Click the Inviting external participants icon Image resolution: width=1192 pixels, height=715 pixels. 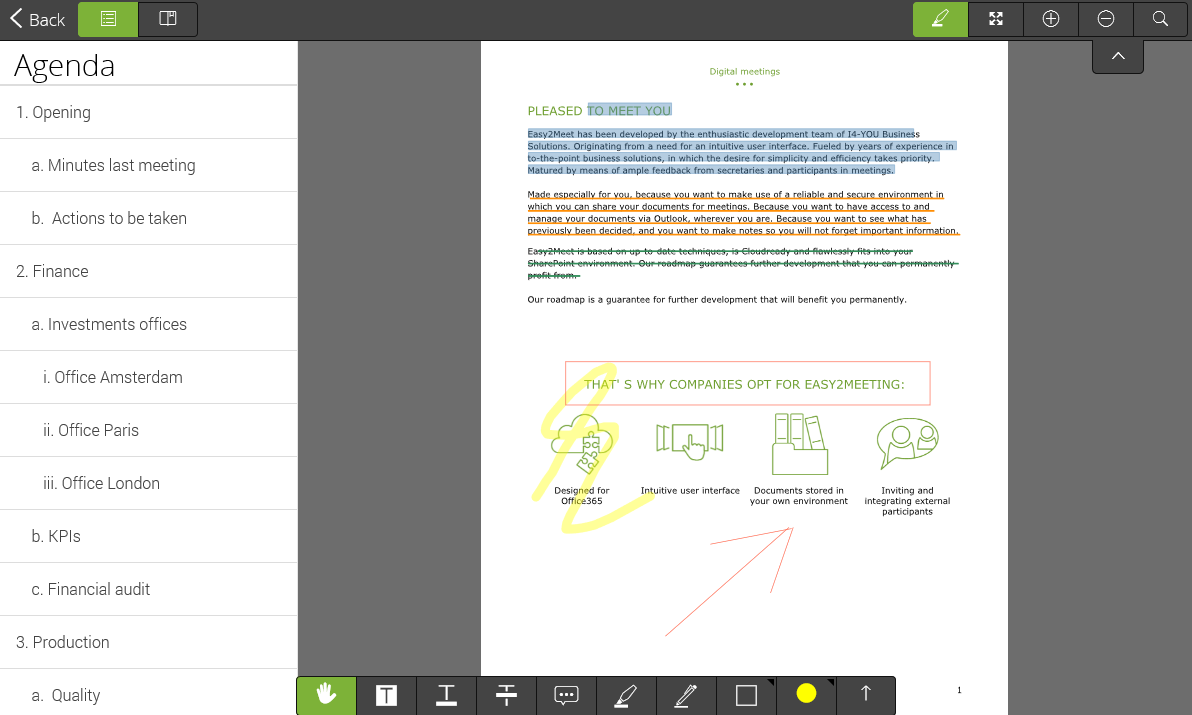point(907,443)
